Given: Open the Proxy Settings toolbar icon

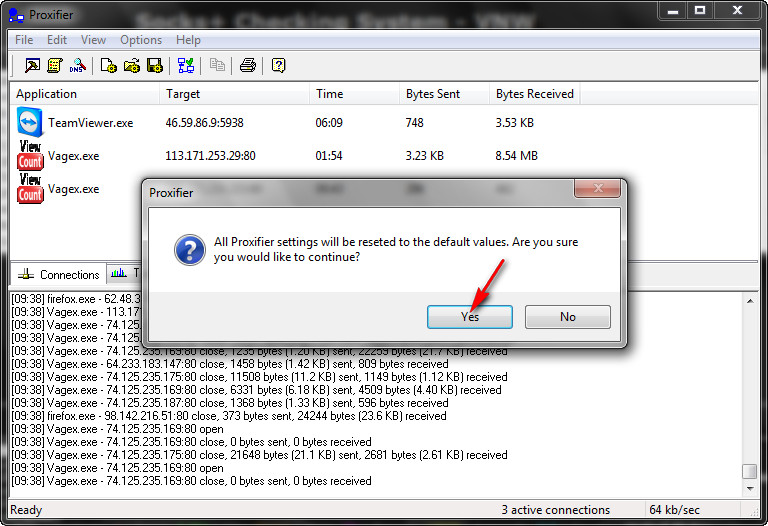Looking at the screenshot, I should 32,65.
